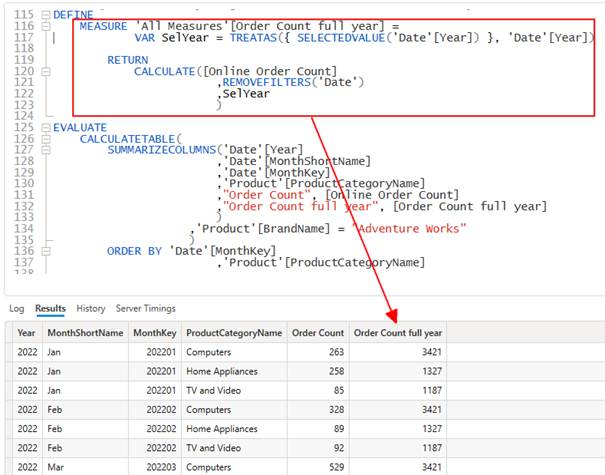Click line number 134 in gutter
This screenshot has height=475, width=605.
24,229
